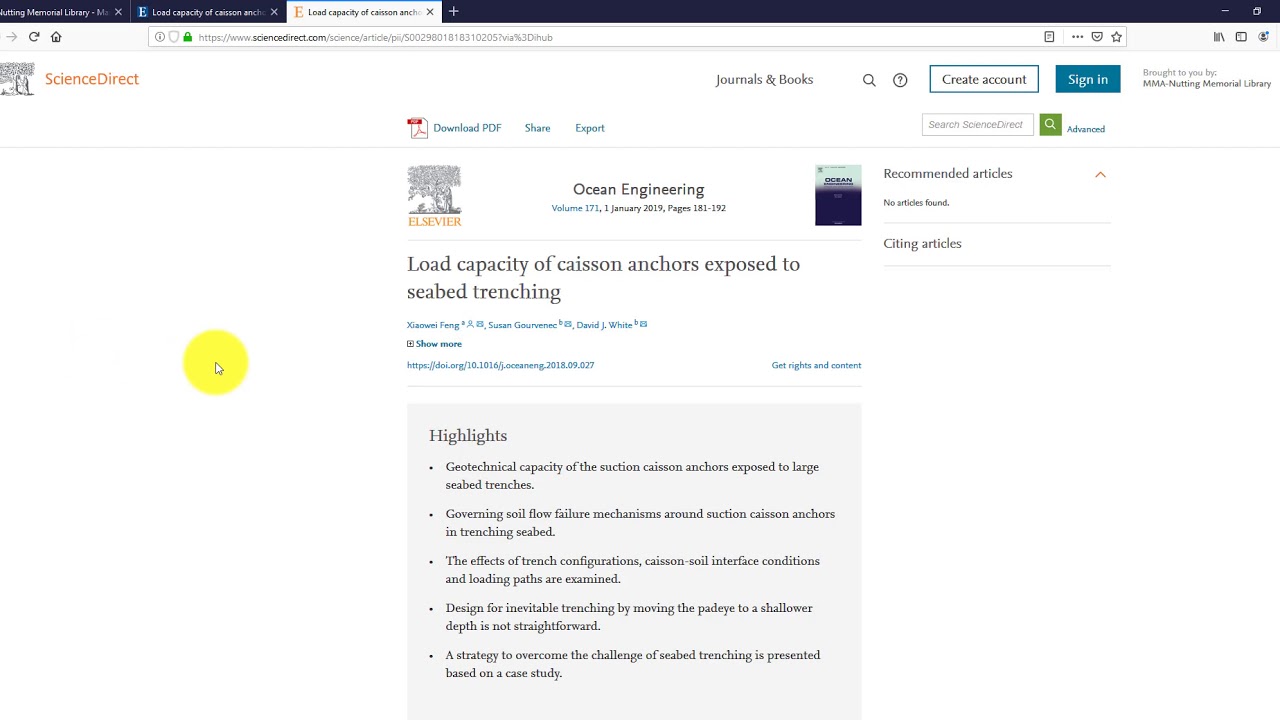Screen dimensions: 1280x720
Task: Open the Volume 171 link
Action: pyautogui.click(x=575, y=208)
